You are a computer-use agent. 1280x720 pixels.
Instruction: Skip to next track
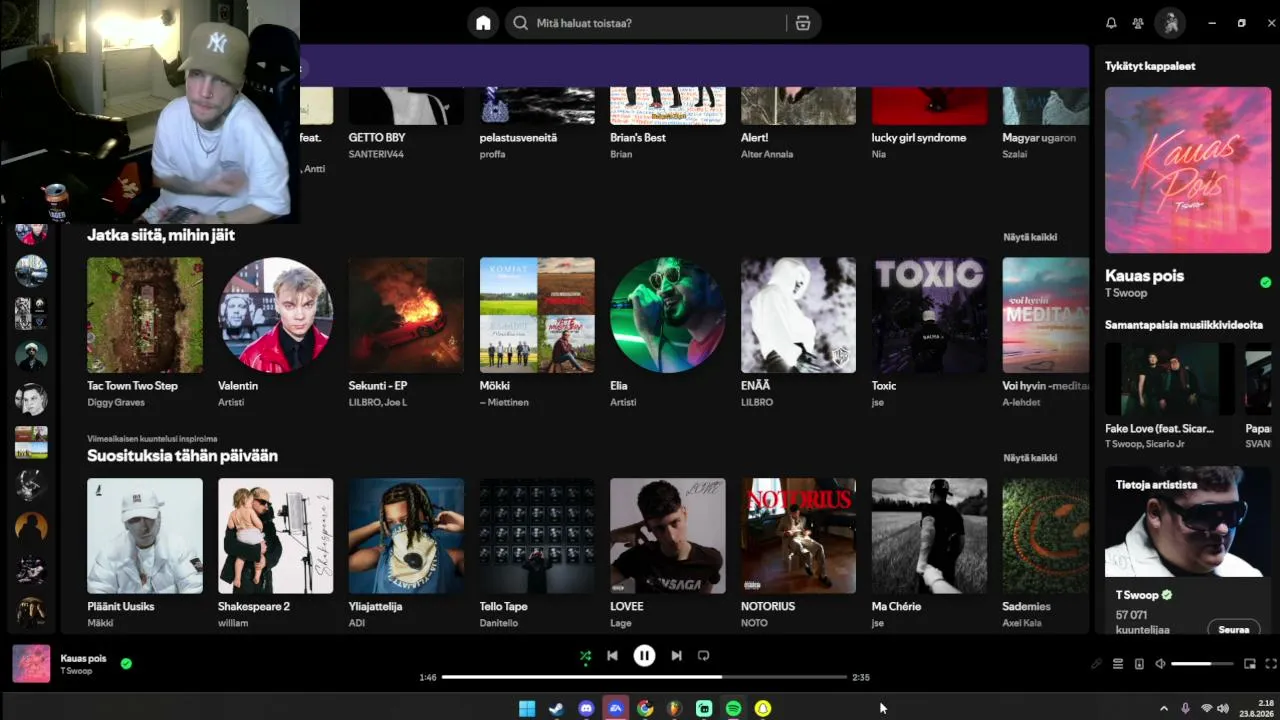click(676, 656)
